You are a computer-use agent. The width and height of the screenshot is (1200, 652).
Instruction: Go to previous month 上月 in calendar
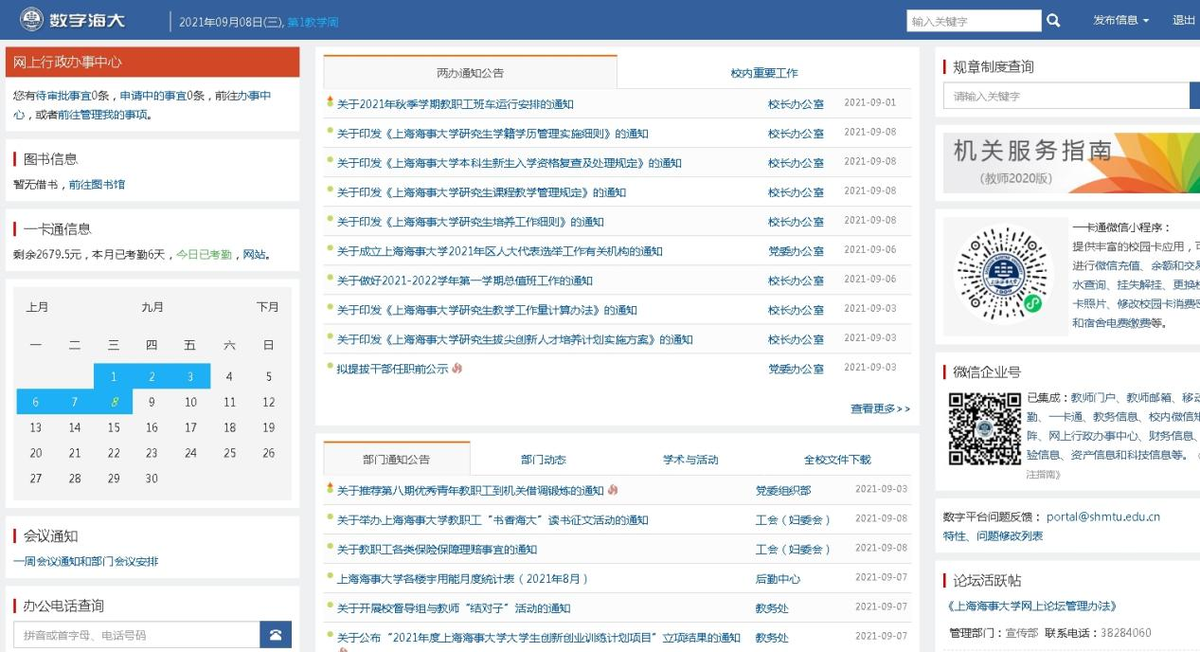click(37, 307)
